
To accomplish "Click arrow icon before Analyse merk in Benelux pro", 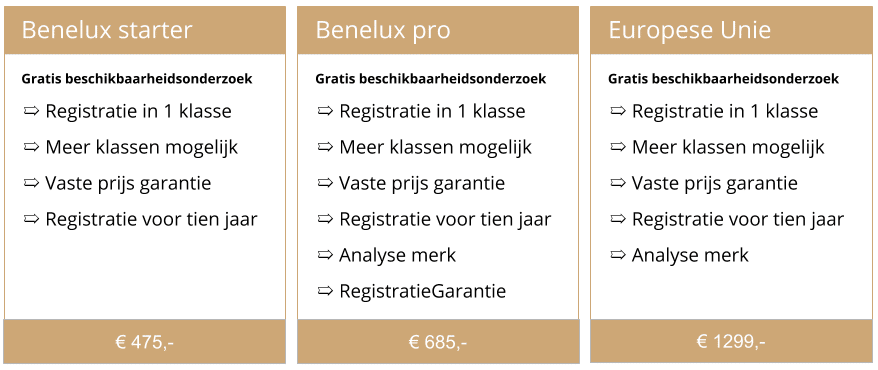I will point(325,255).
